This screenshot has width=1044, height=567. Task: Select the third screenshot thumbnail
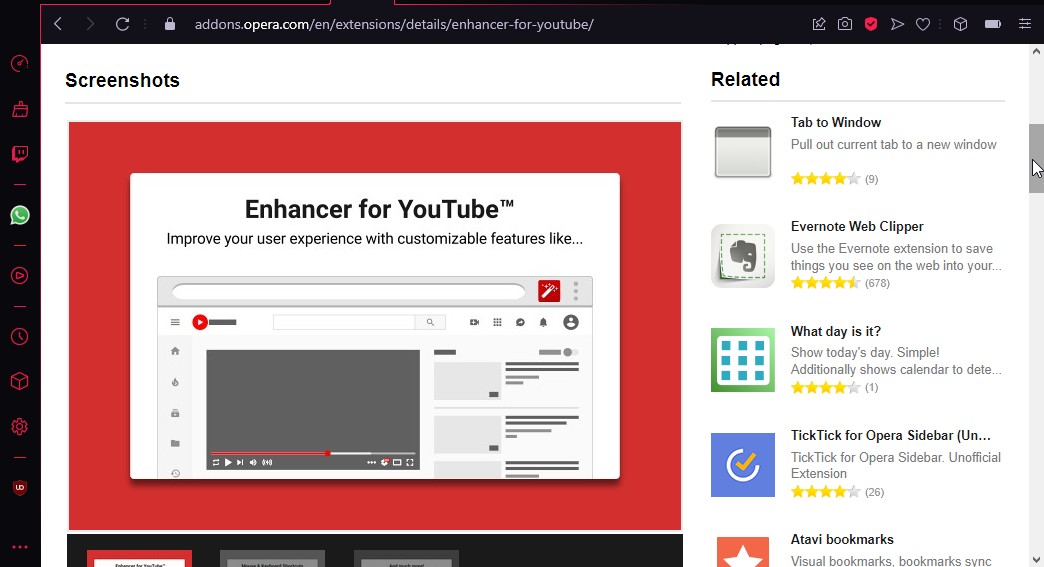(x=406, y=558)
